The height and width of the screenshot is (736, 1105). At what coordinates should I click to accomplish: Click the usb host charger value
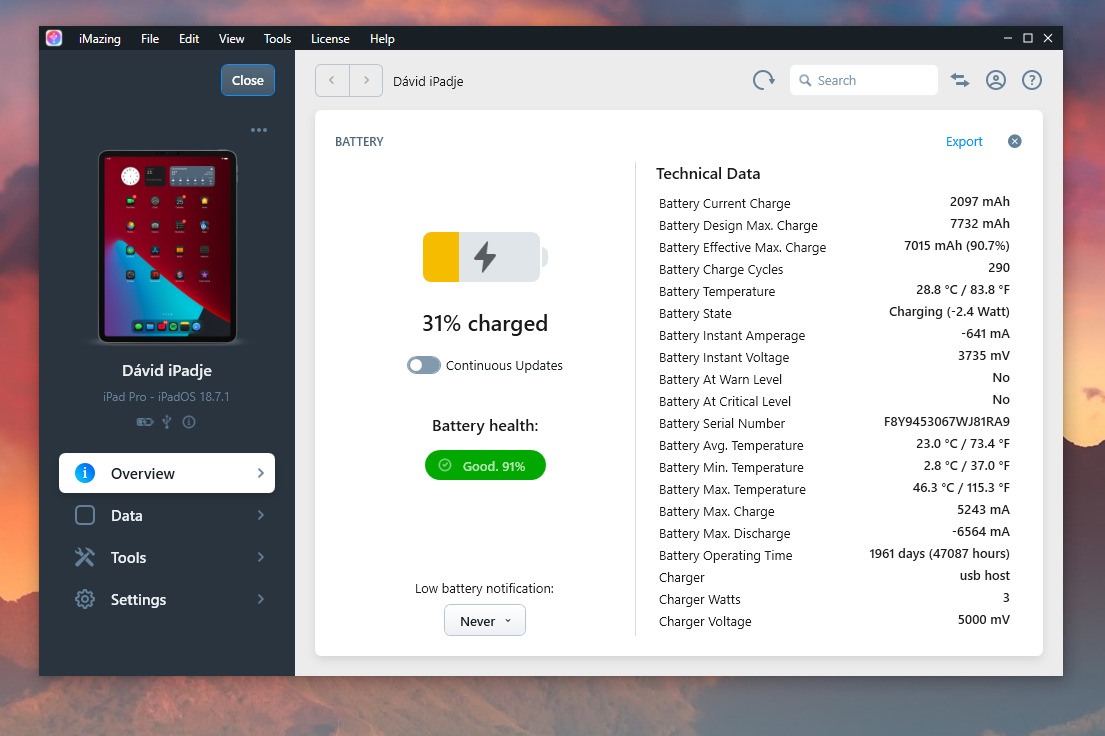[984, 575]
